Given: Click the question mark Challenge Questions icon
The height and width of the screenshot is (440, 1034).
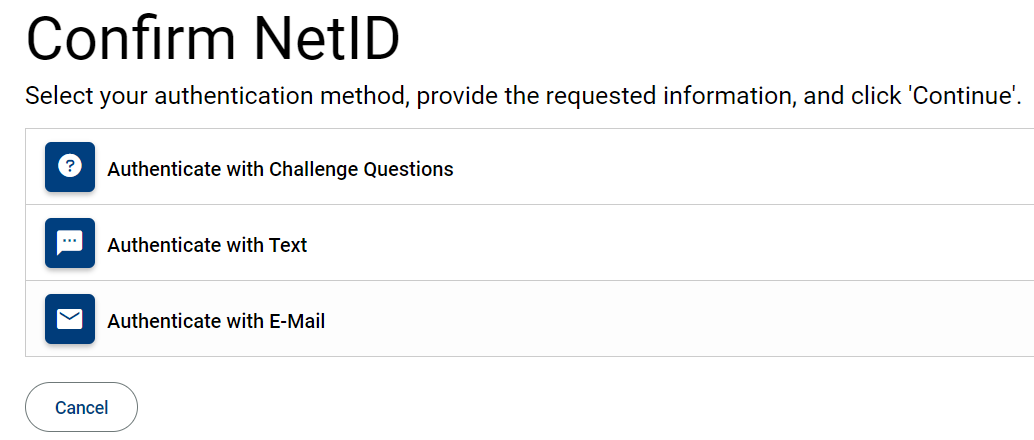Looking at the screenshot, I should click(70, 167).
